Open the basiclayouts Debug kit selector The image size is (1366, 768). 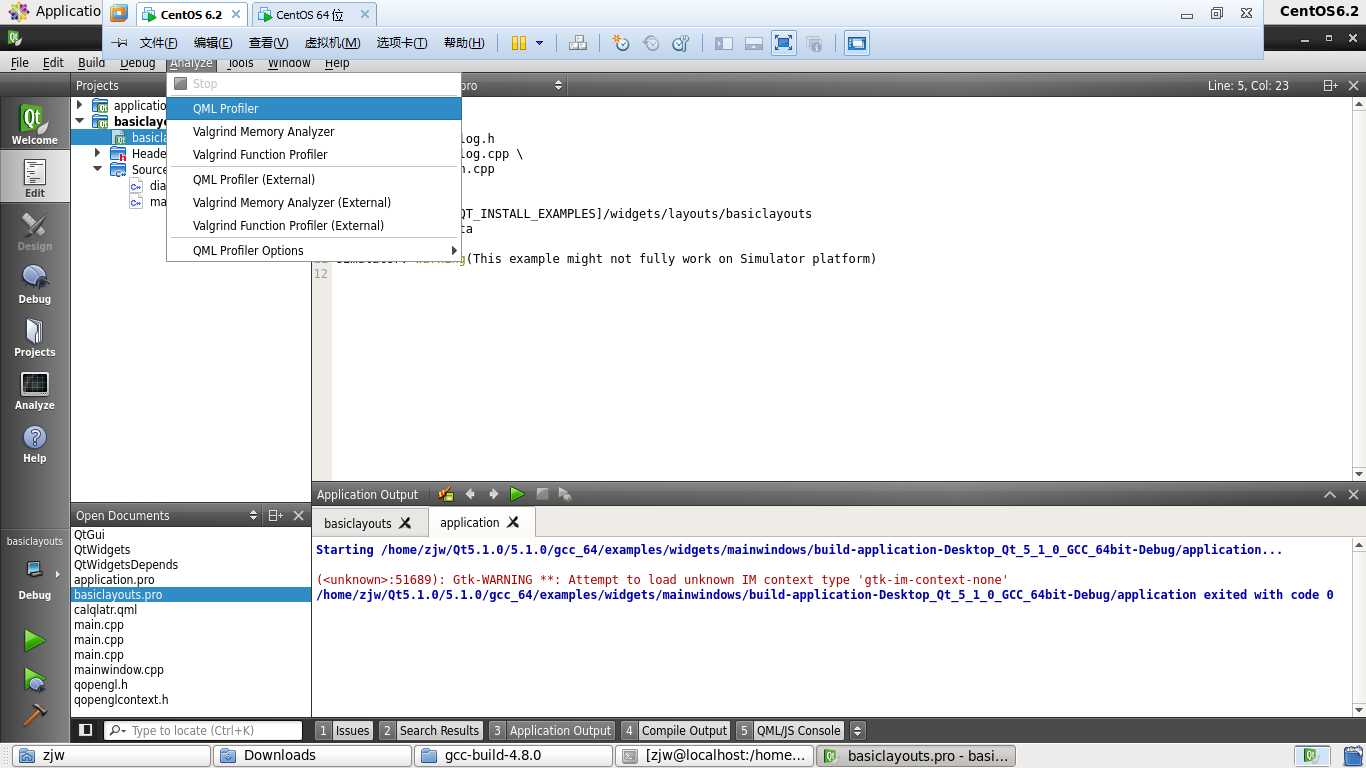[34, 572]
